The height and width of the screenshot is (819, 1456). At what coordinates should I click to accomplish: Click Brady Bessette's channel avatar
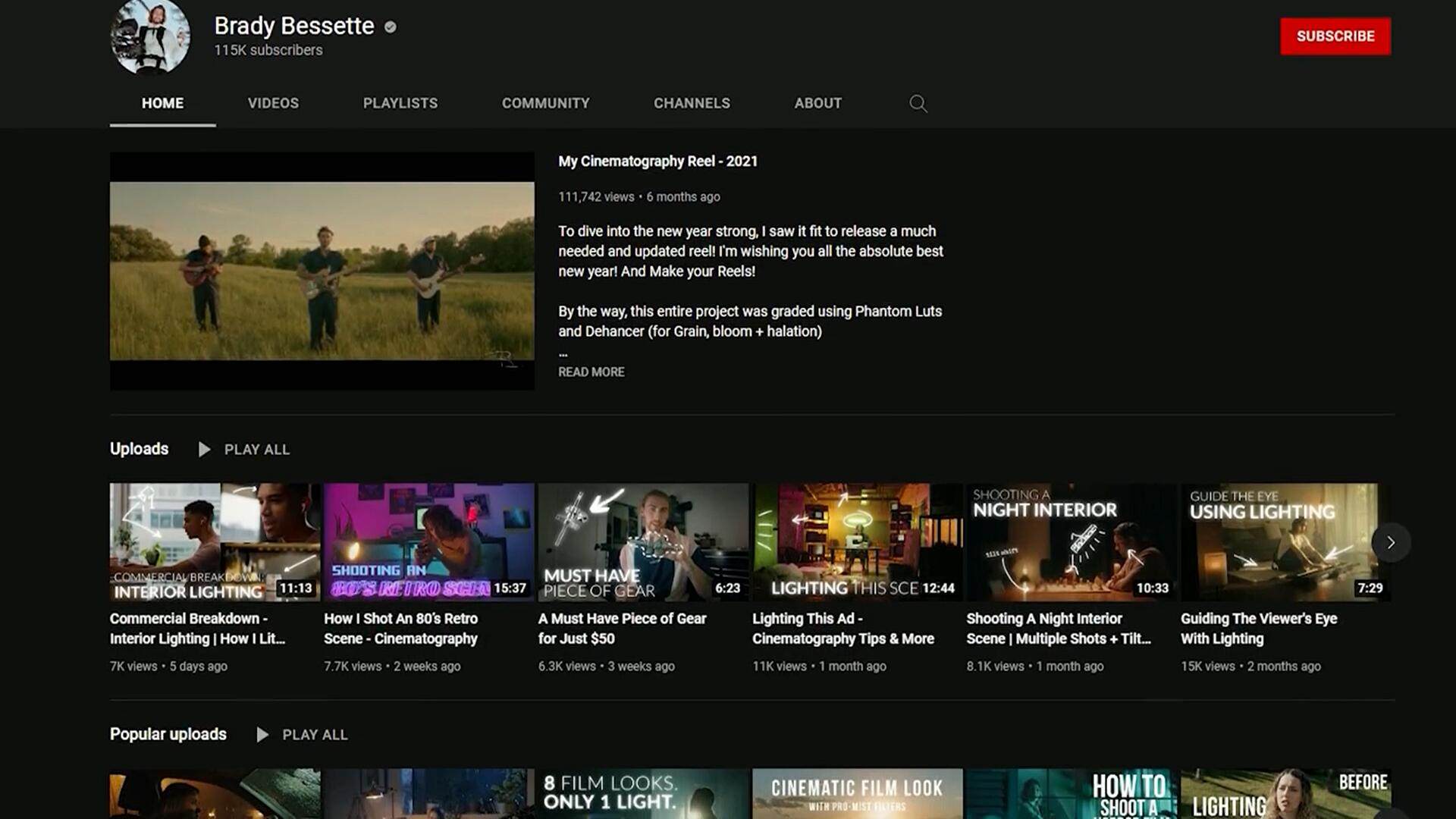coord(150,36)
